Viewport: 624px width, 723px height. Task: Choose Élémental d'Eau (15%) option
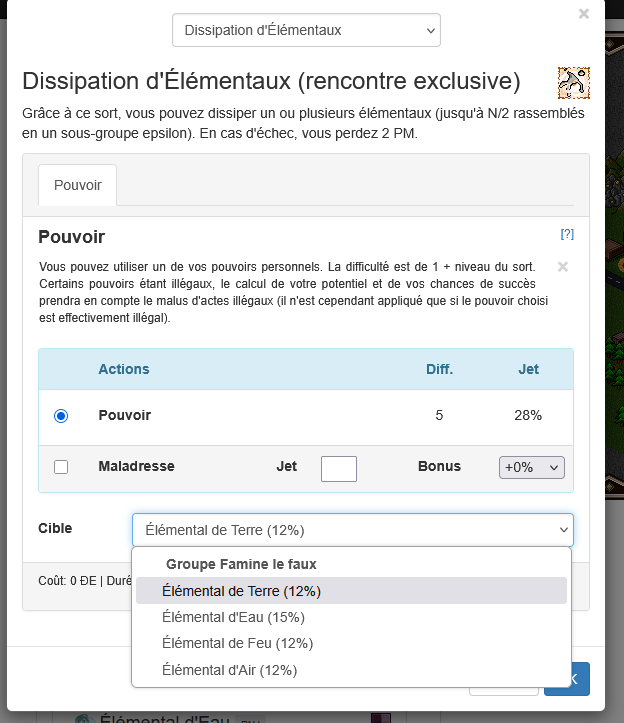[x=233, y=617]
